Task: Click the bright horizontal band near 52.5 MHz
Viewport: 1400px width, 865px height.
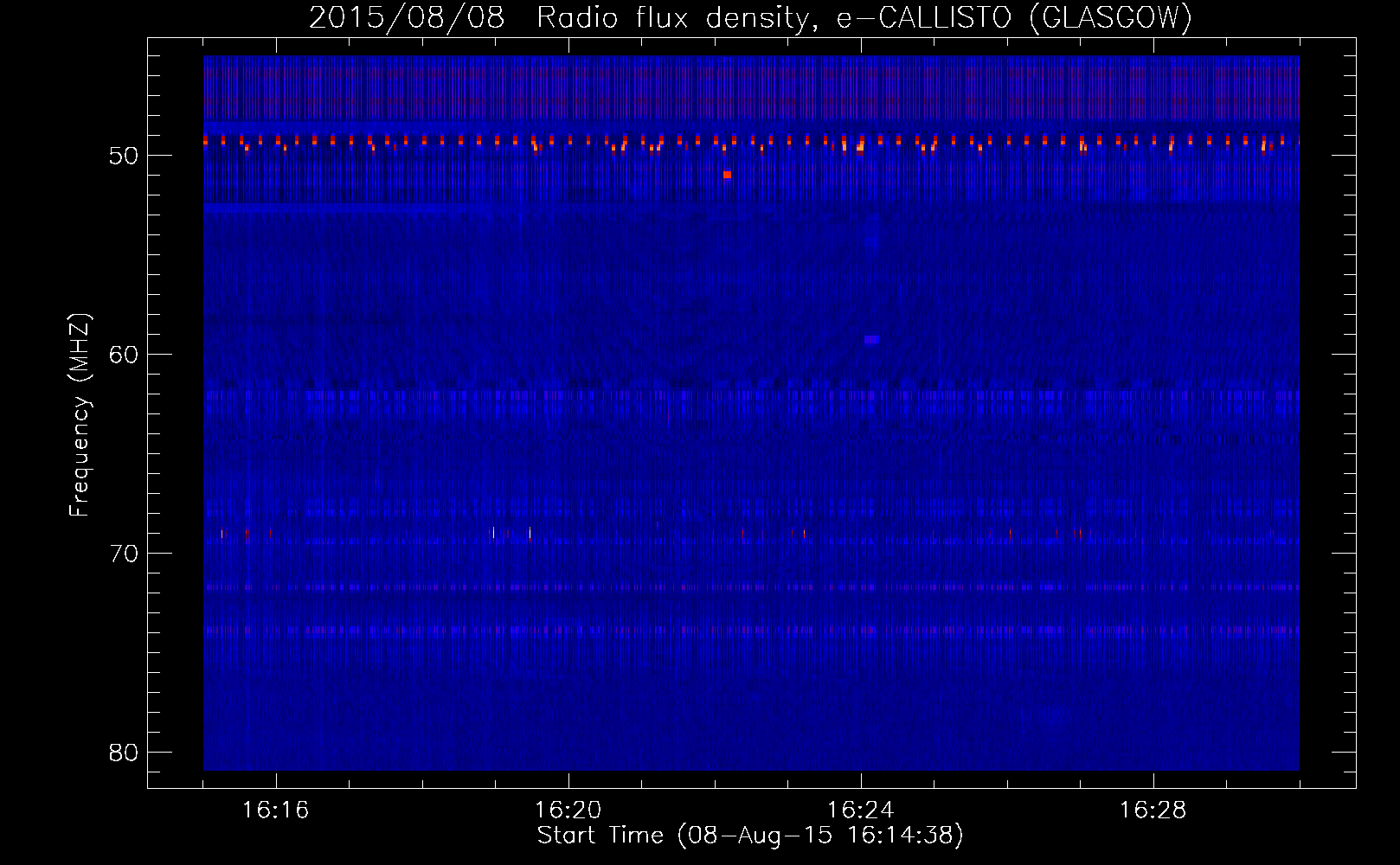Action: [x=348, y=208]
